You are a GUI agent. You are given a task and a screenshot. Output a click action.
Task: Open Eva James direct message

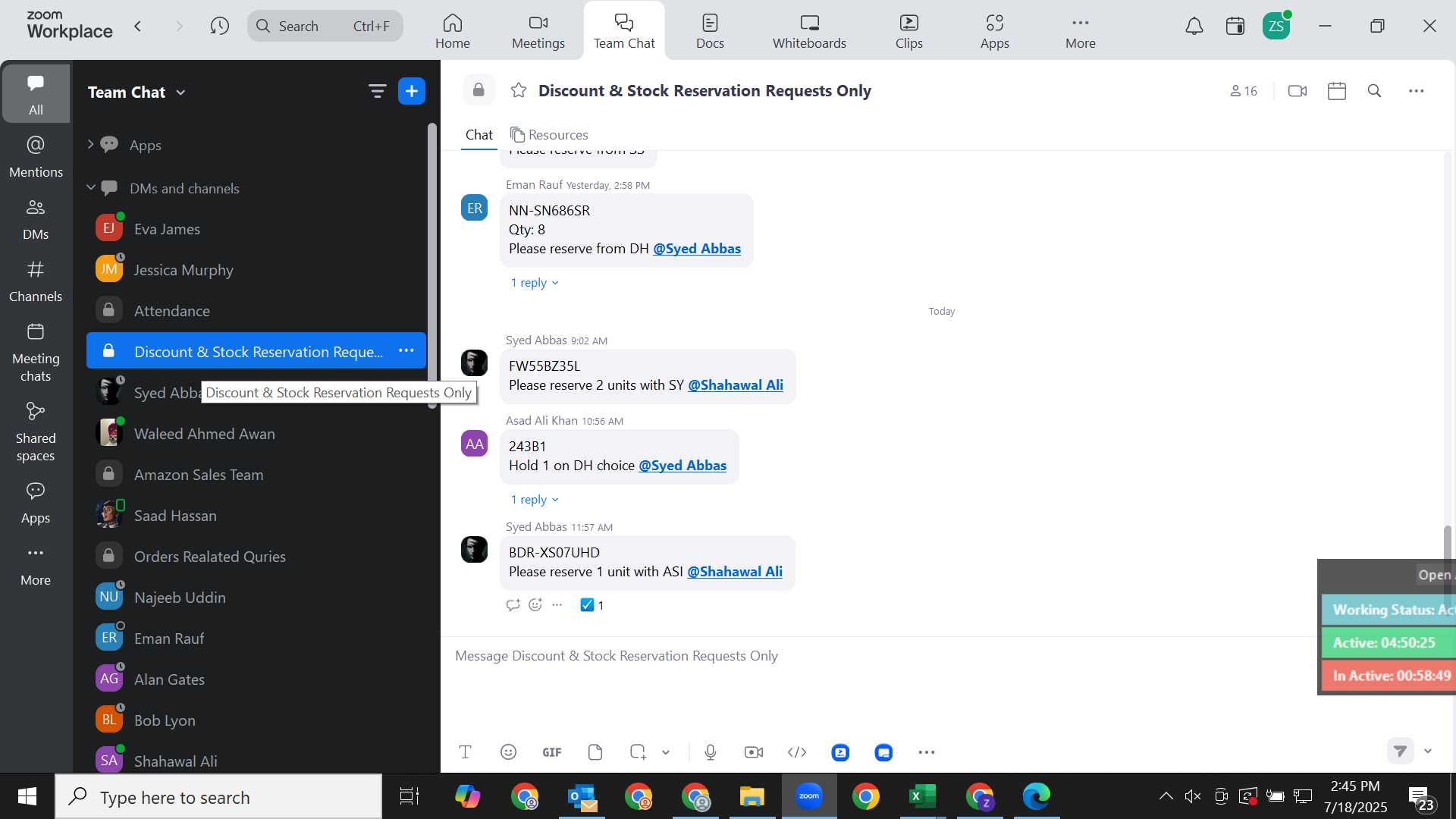click(256, 229)
